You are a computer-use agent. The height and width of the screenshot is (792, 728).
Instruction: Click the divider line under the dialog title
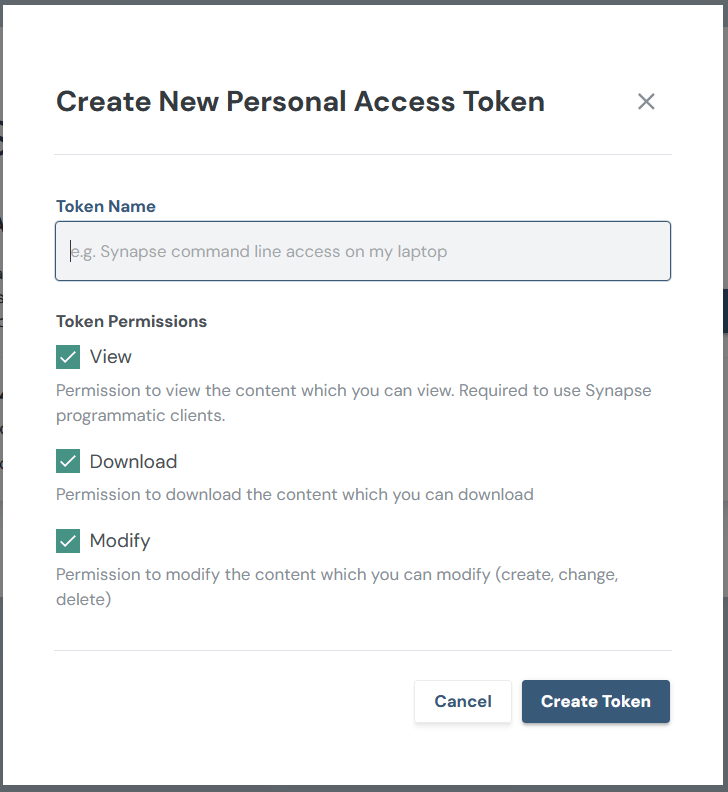click(362, 154)
